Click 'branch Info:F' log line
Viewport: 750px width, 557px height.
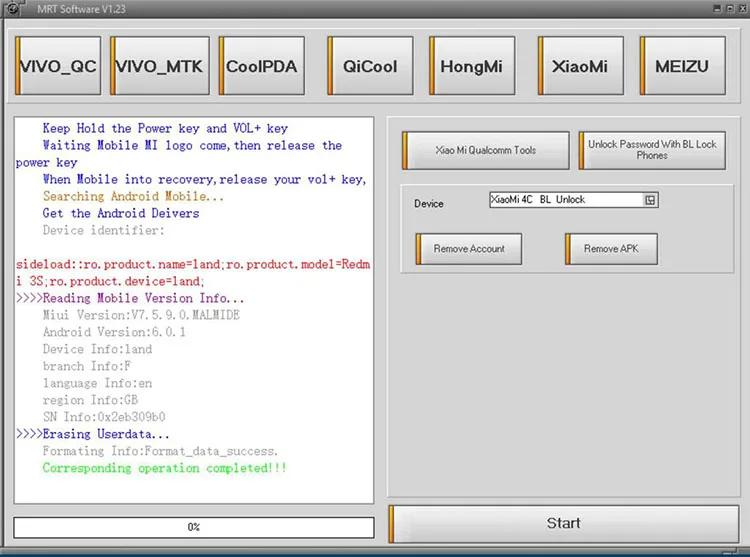tap(87, 366)
